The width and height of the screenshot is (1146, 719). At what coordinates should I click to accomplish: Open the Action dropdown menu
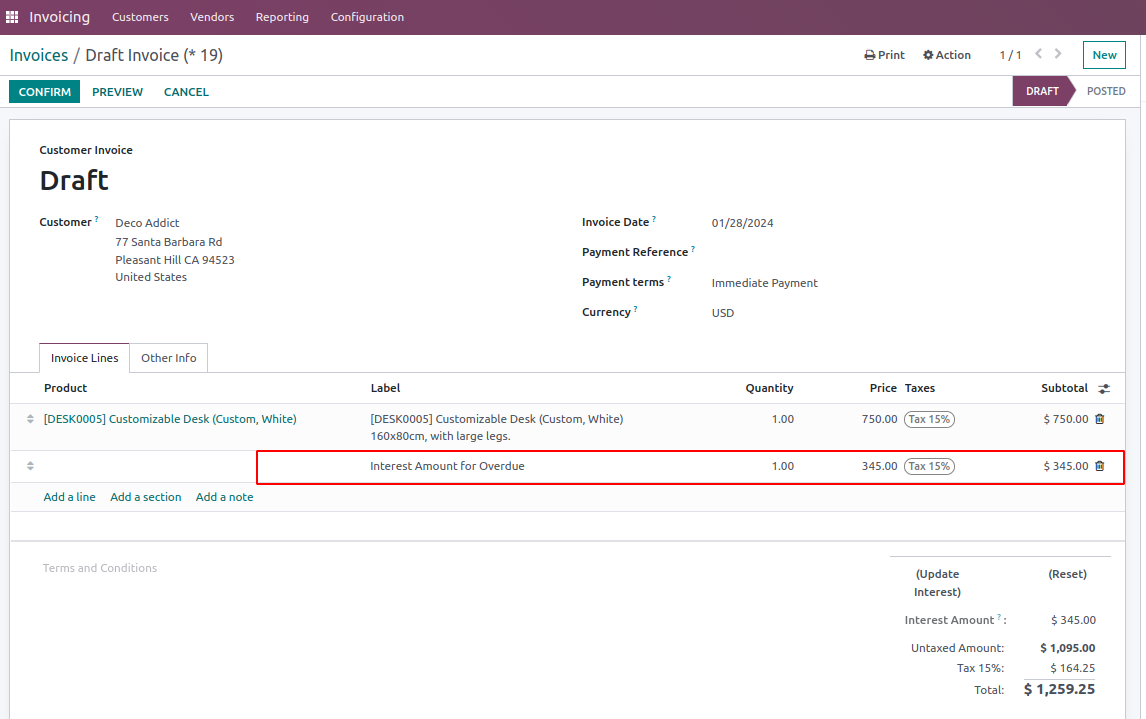coord(946,55)
